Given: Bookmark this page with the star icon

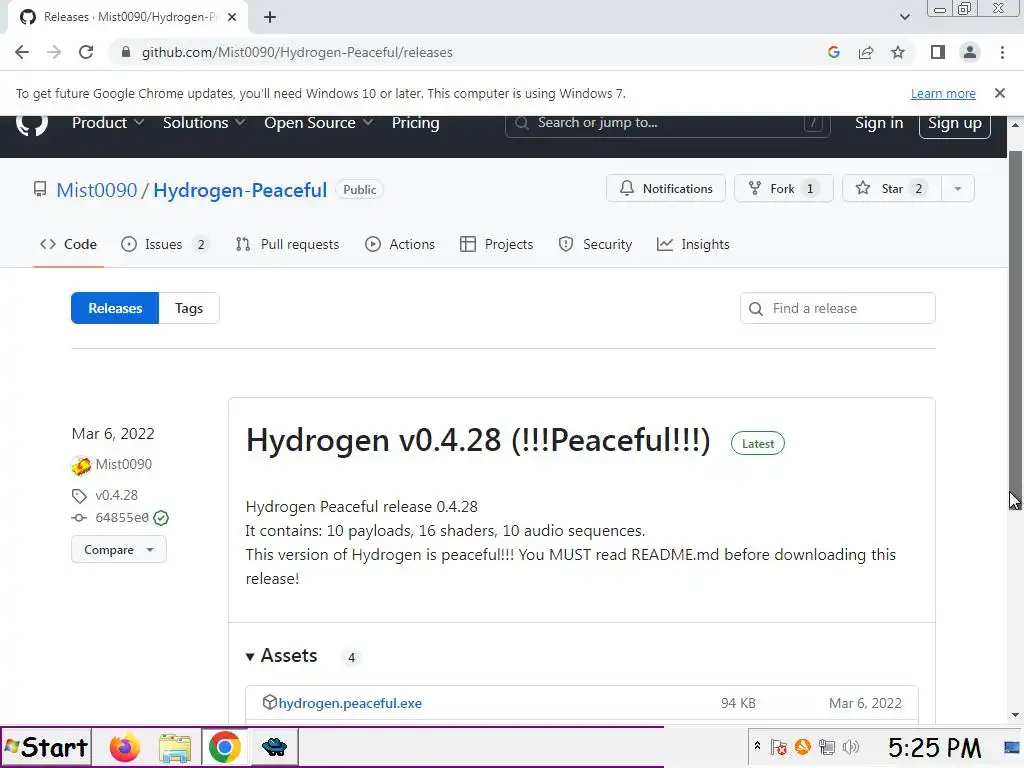Looking at the screenshot, I should 898,52.
